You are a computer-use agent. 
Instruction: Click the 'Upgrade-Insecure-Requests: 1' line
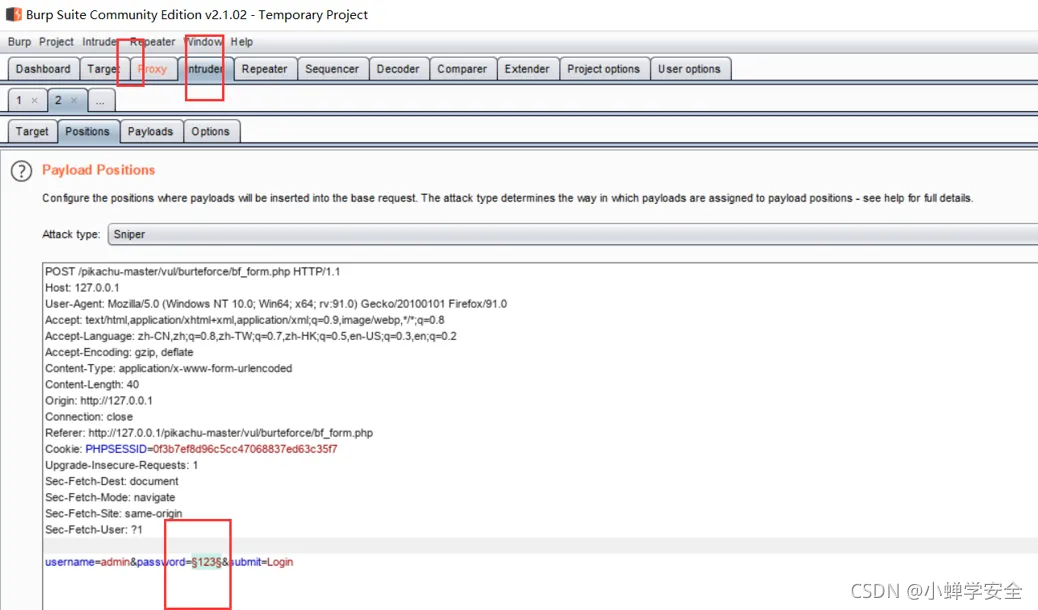[x=122, y=465]
